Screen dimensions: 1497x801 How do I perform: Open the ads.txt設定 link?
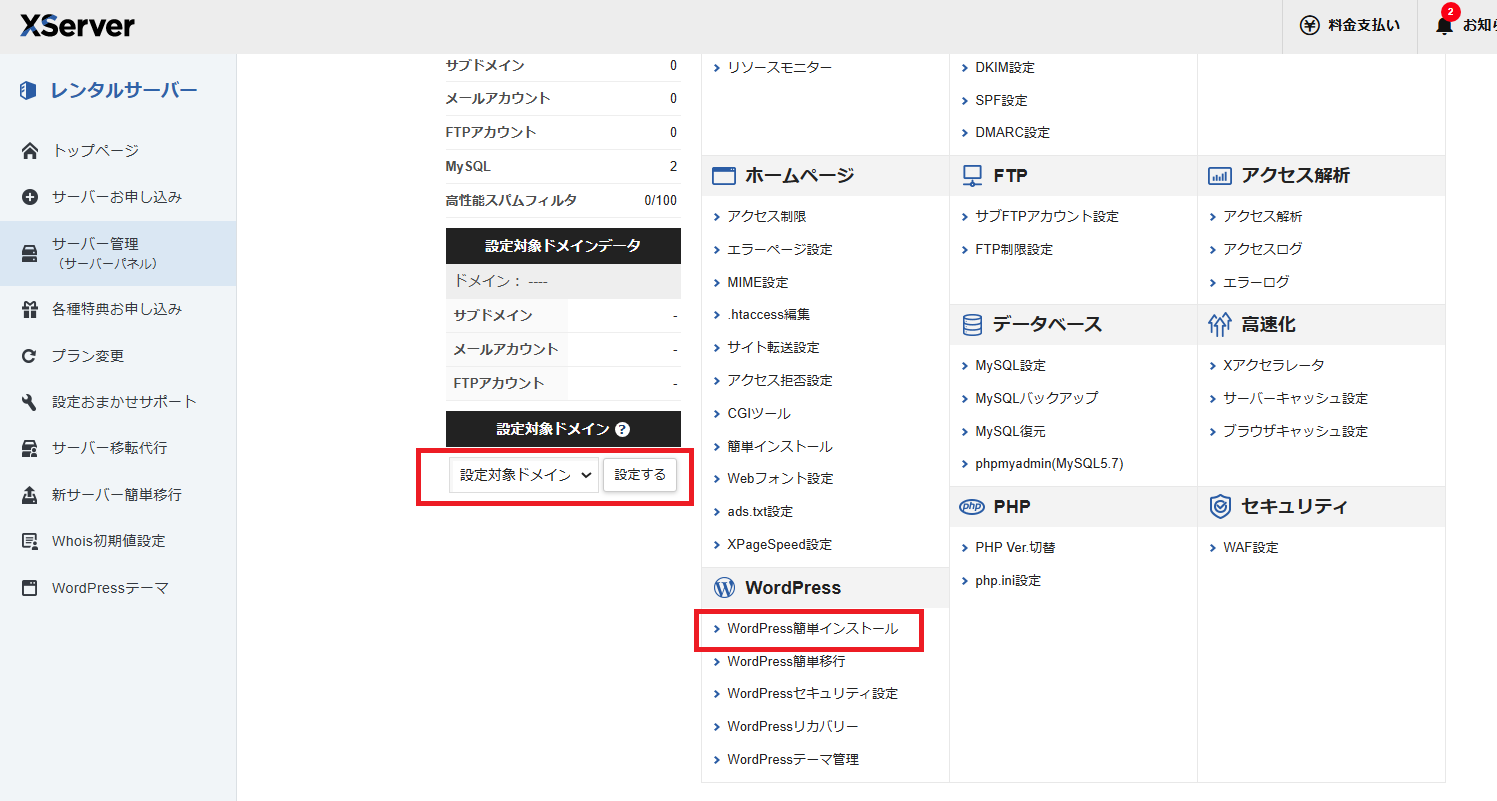click(x=759, y=512)
